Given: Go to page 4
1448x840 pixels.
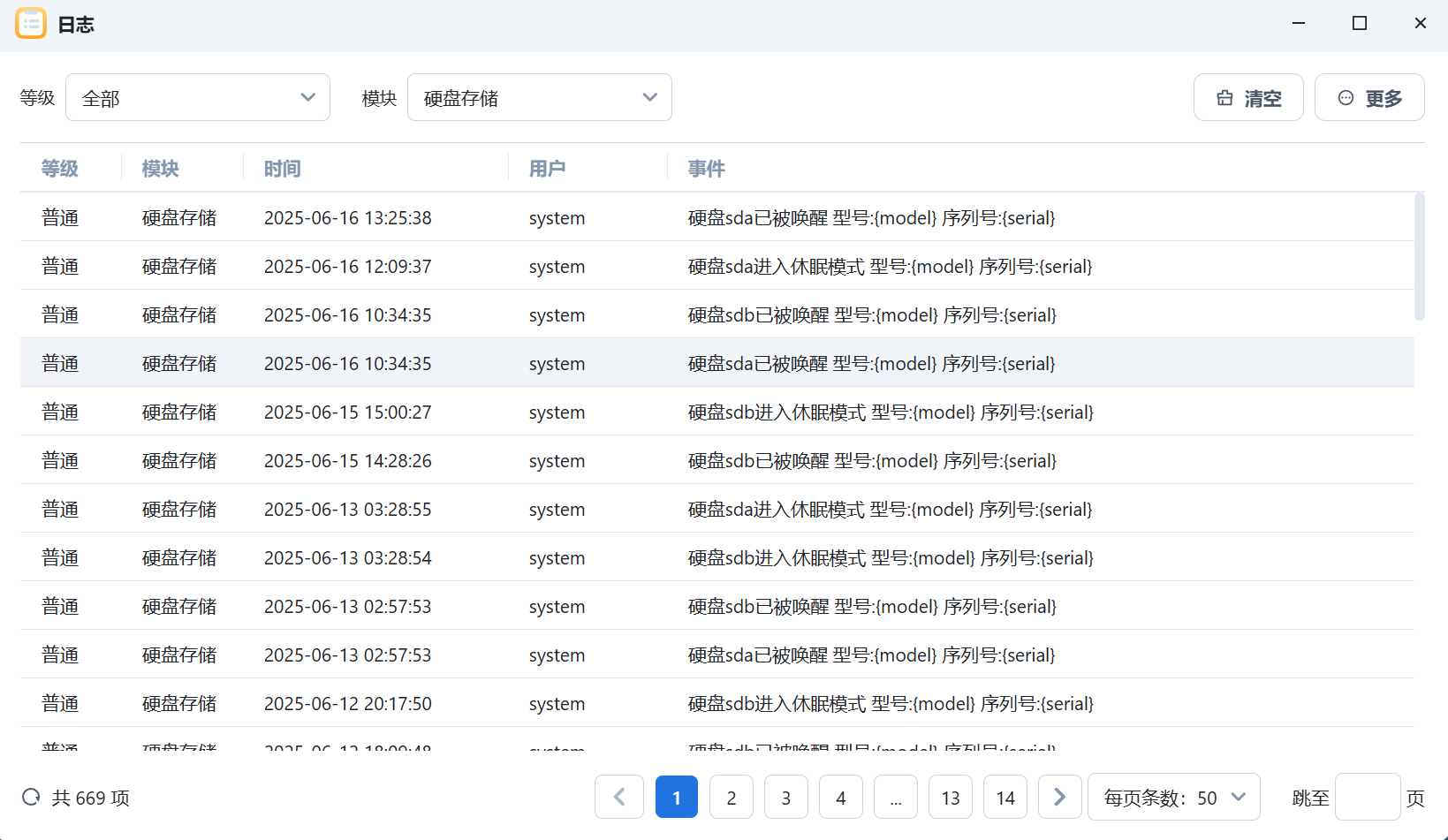Looking at the screenshot, I should (x=841, y=798).
